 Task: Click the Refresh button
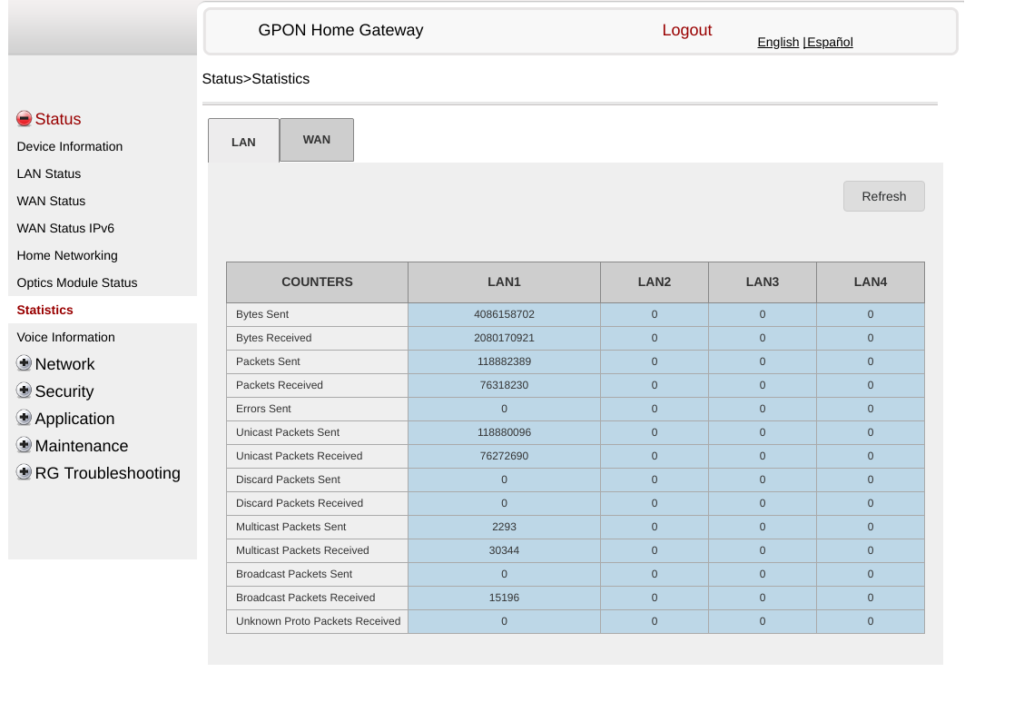pos(883,196)
